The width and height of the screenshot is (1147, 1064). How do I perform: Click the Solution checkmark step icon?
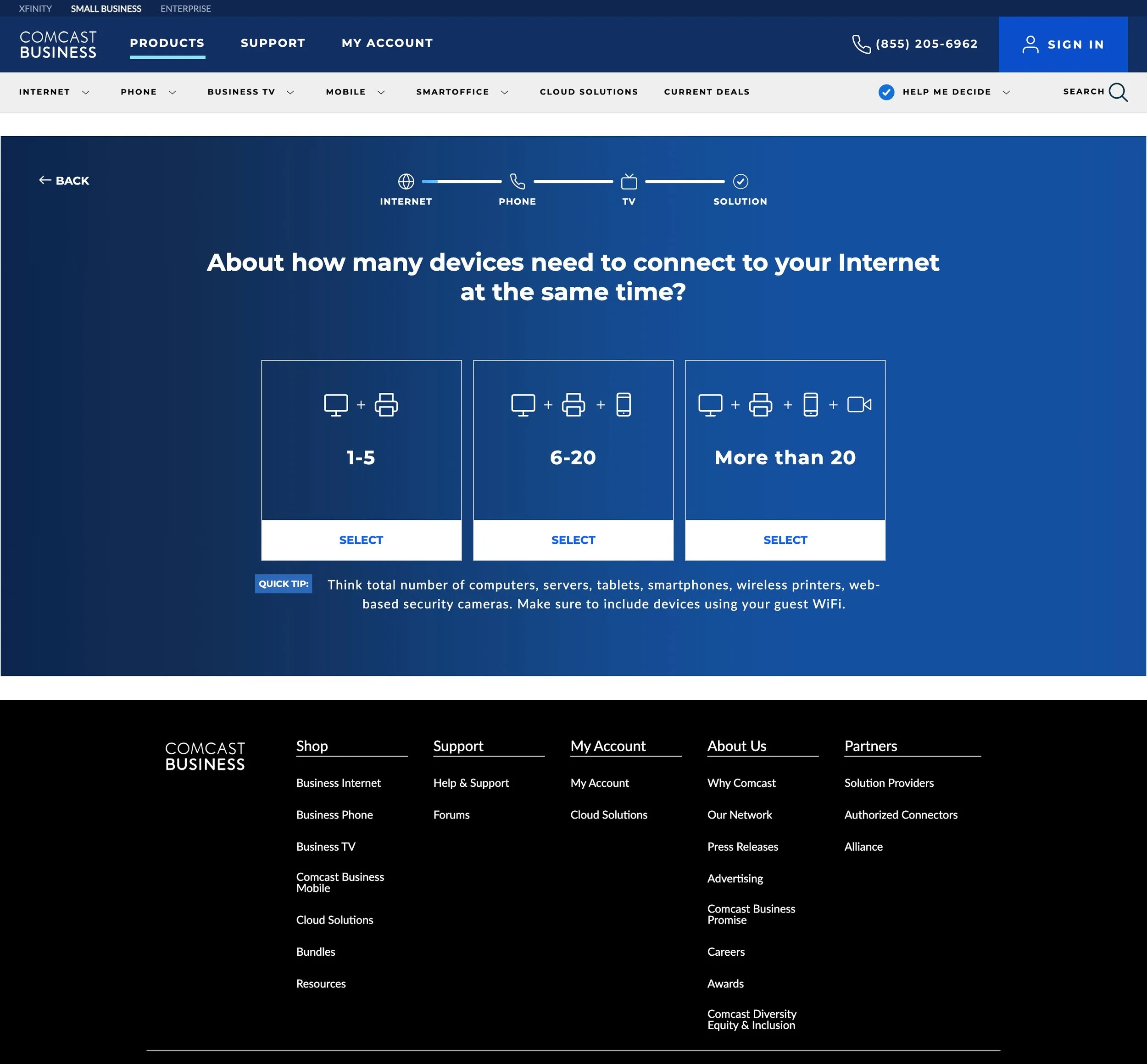point(741,181)
